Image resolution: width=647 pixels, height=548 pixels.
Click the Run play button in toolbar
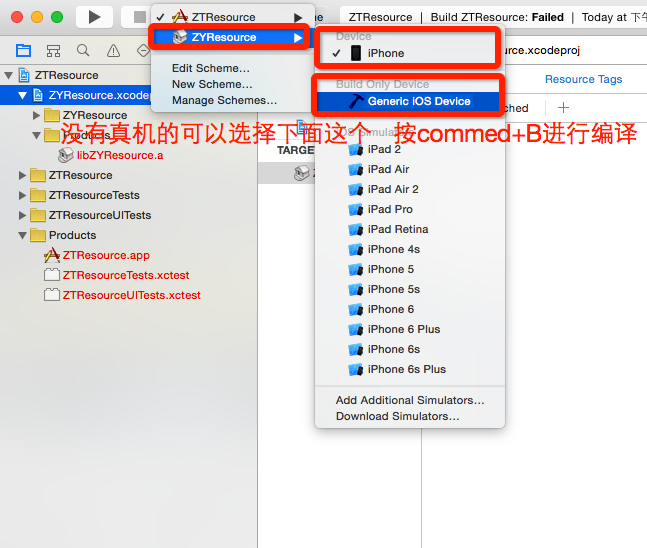[x=94, y=17]
